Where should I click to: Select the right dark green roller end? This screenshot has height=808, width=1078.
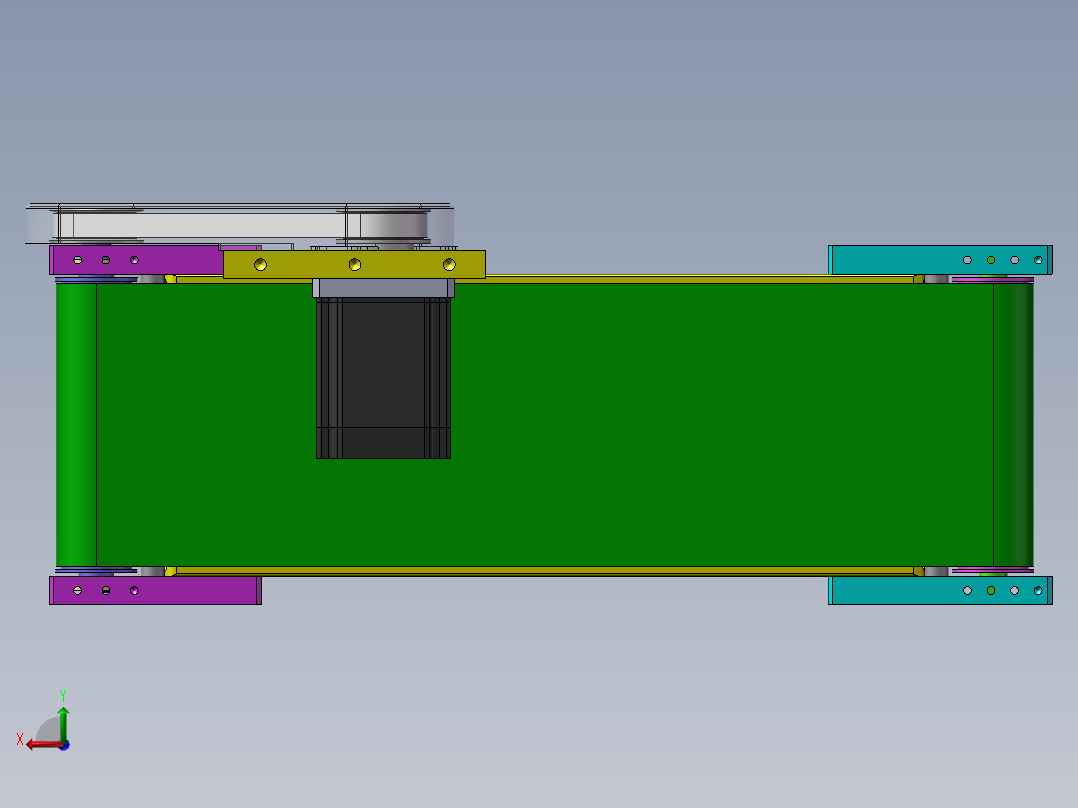(x=1013, y=425)
